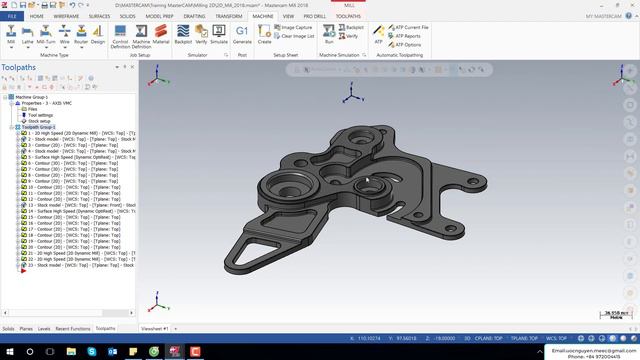
Task: Start the Simulate tool
Action: coord(219,34)
